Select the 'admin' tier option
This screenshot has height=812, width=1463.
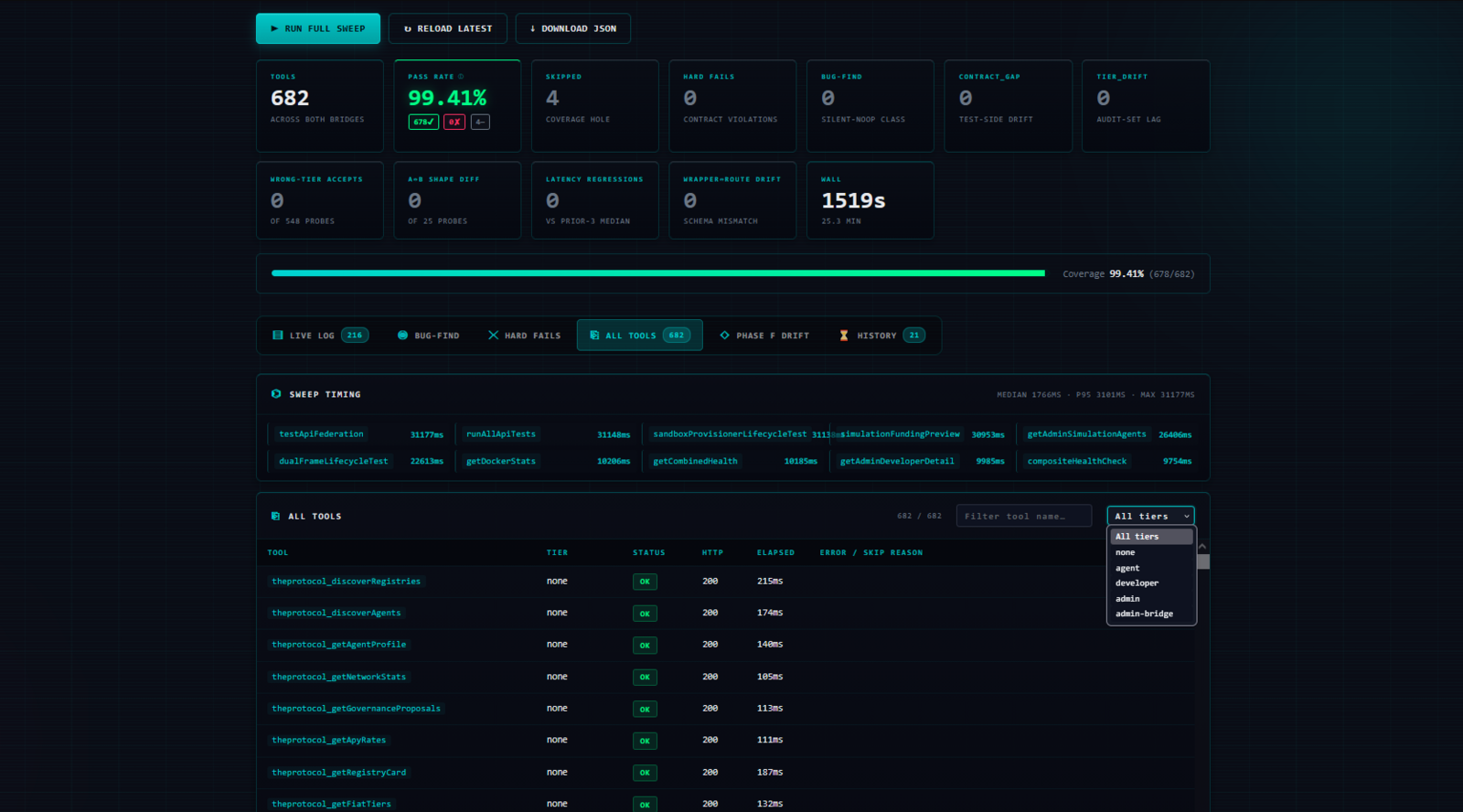(1151, 599)
